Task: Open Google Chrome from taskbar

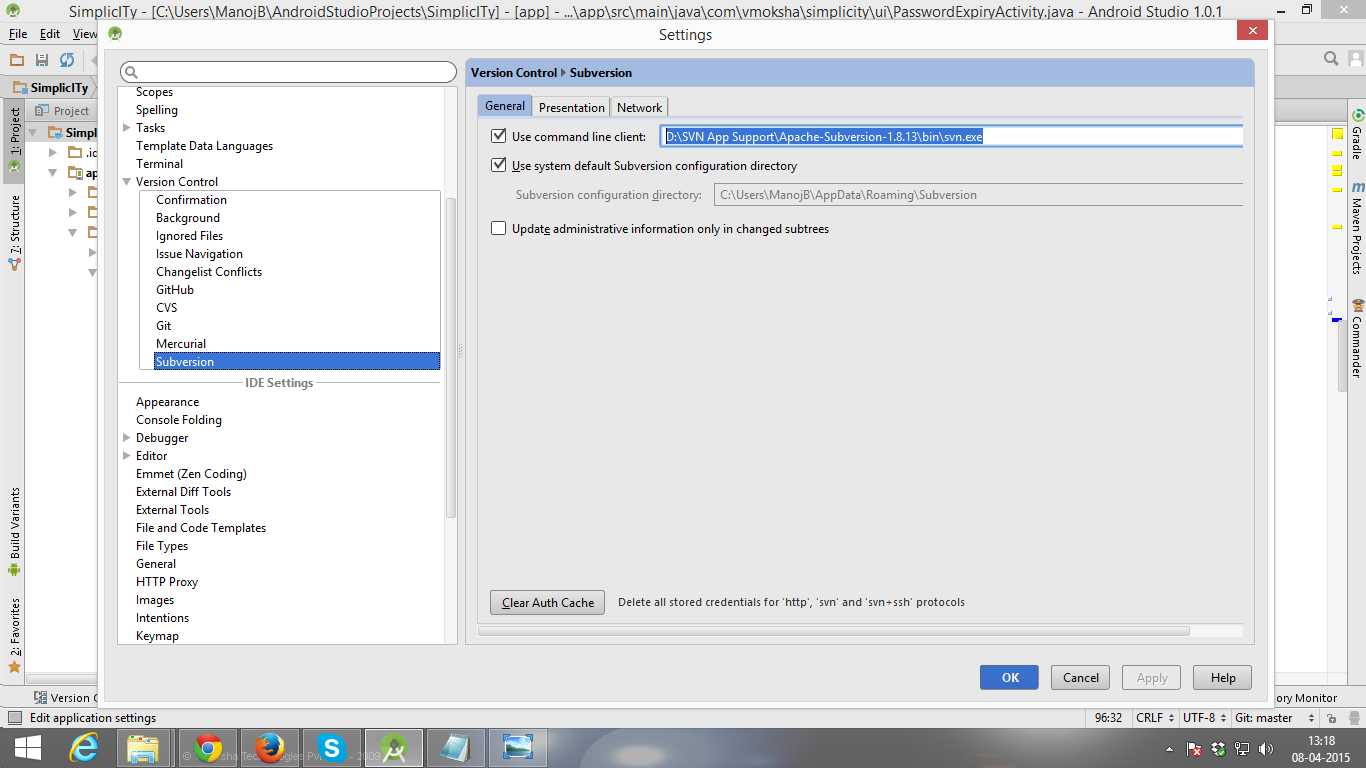Action: (x=208, y=748)
